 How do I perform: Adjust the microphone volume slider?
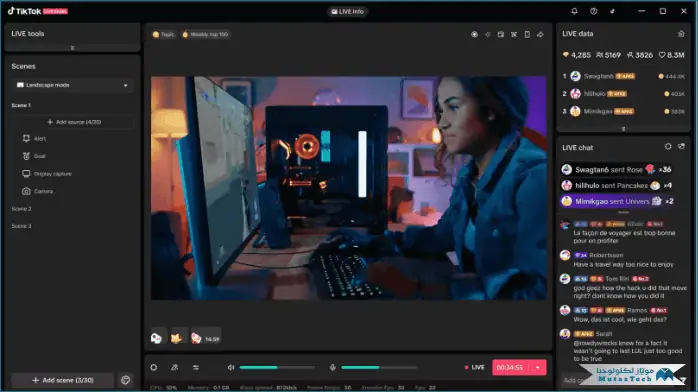(379, 368)
